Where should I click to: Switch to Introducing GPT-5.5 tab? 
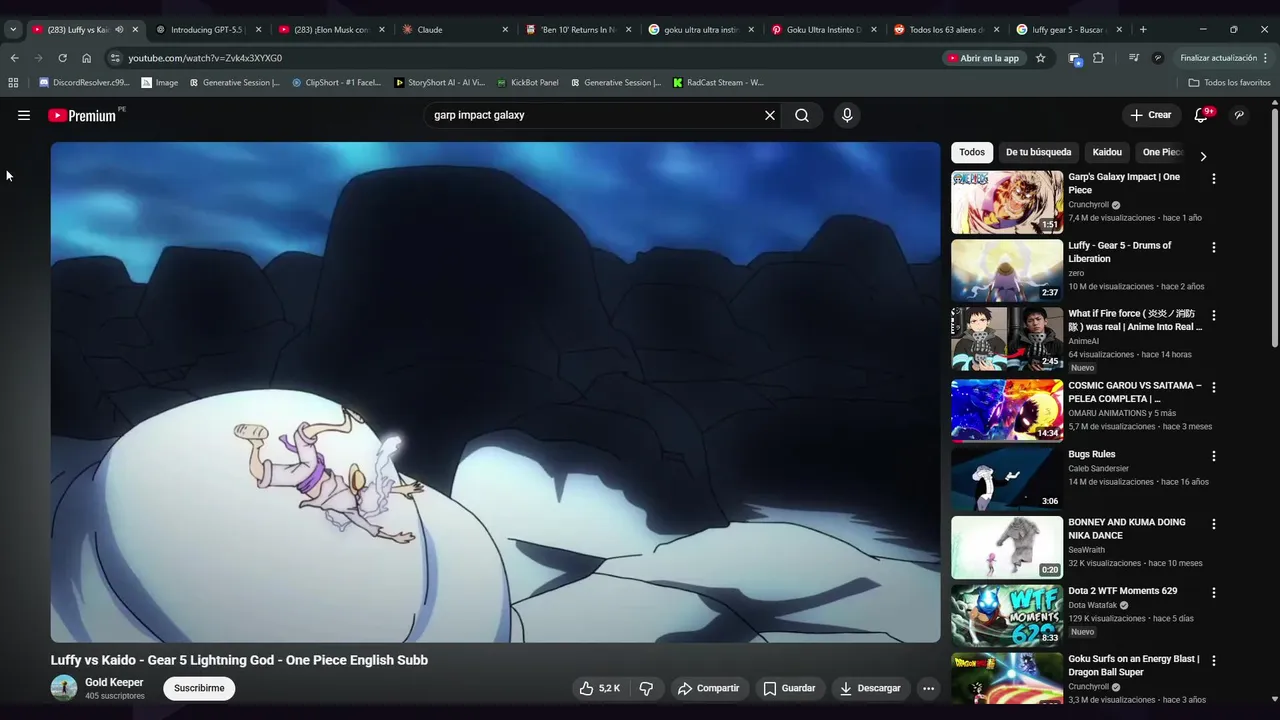tap(208, 30)
